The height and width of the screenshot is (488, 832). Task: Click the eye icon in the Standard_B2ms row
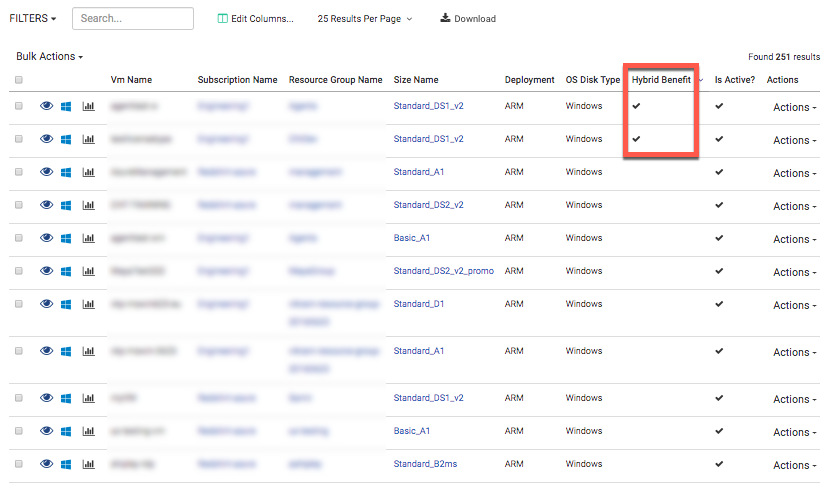(x=47, y=464)
